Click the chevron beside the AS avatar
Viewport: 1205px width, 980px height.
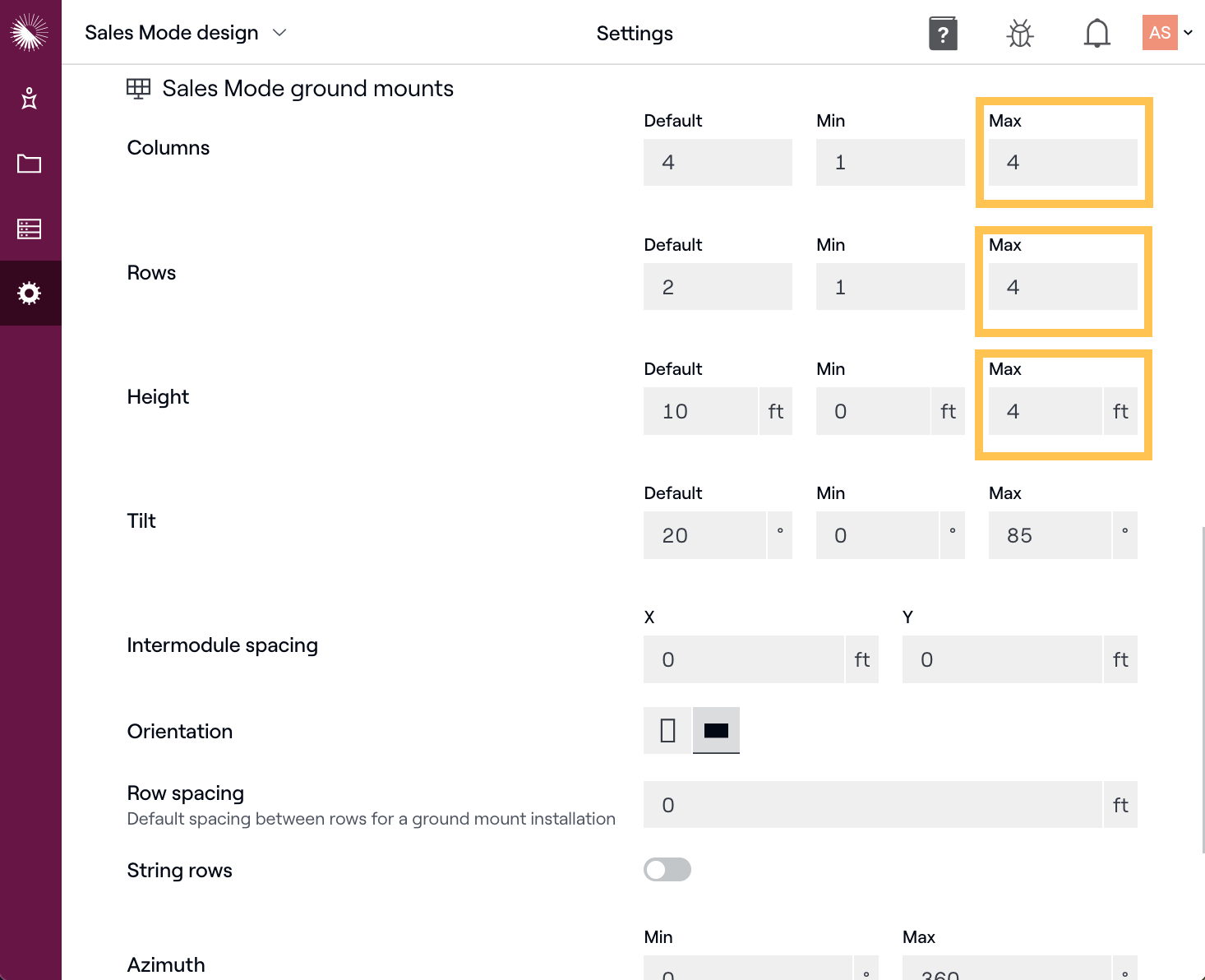[1189, 33]
